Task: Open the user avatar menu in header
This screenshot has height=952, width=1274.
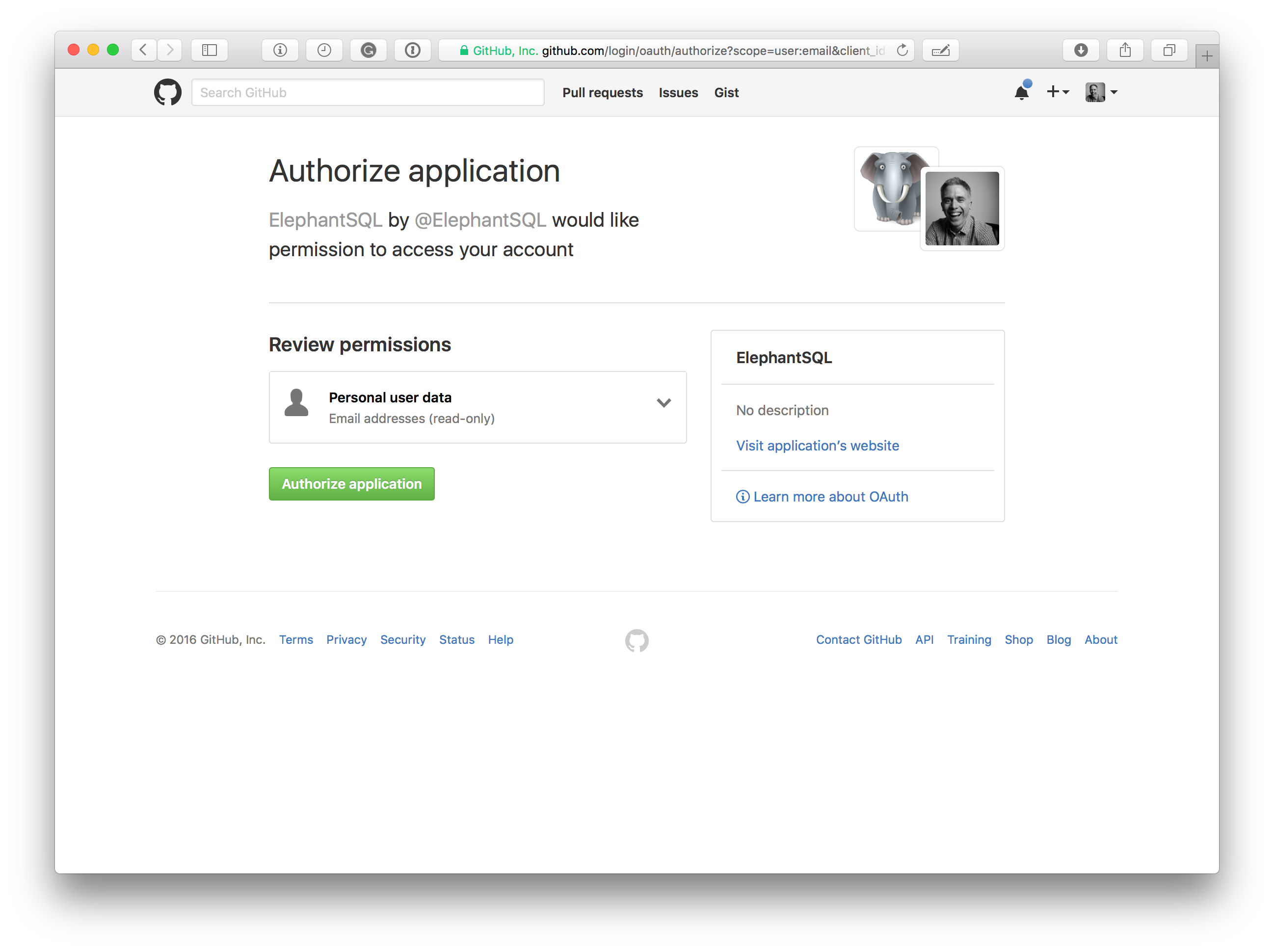Action: (1101, 92)
